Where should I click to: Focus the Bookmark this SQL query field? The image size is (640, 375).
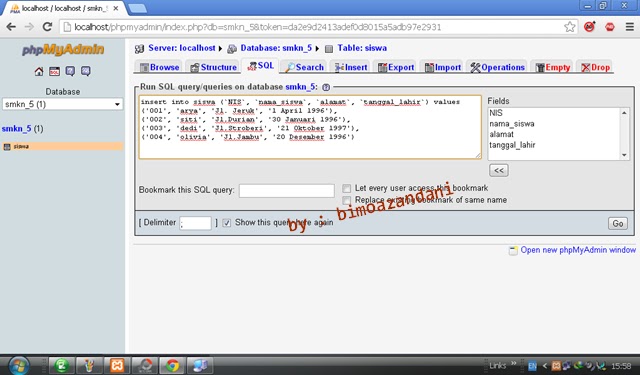click(287, 191)
